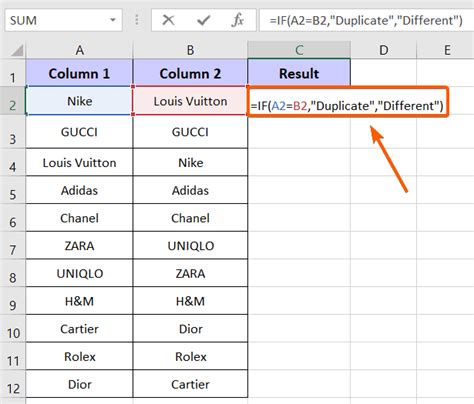Open Insert Function with the fx icon
The image size is (474, 404).
click(x=237, y=20)
